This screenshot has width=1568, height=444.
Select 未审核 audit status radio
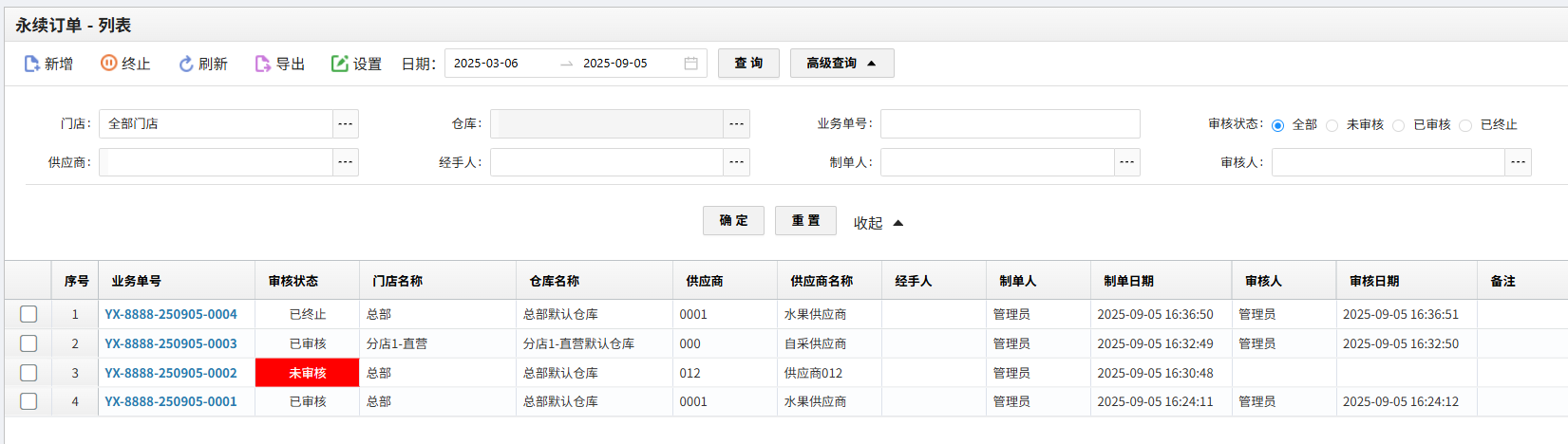(x=1332, y=125)
